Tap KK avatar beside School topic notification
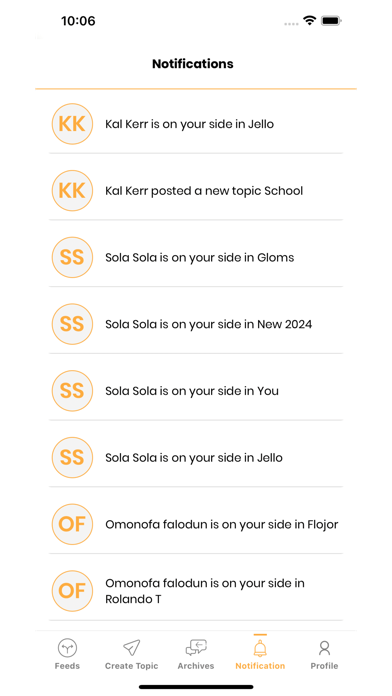The height and width of the screenshot is (696, 392). click(72, 191)
